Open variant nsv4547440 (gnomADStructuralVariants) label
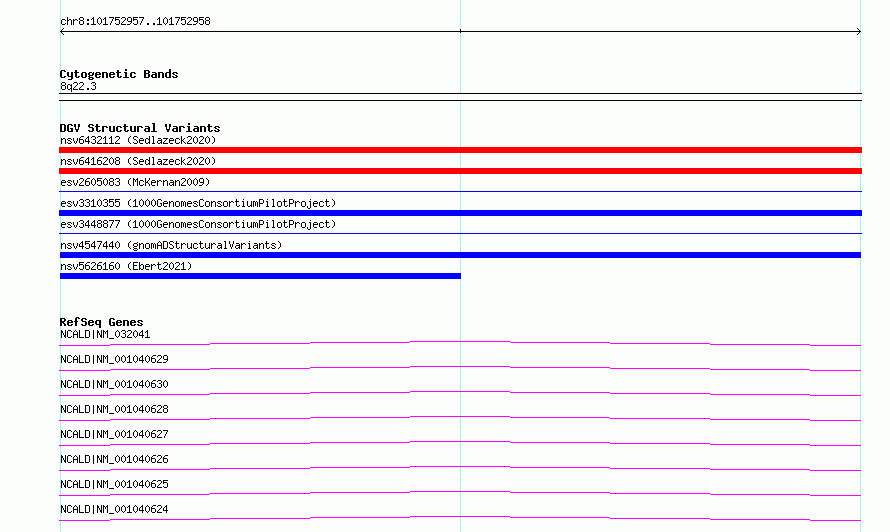Screen dimensions: 890x532 point(171,245)
